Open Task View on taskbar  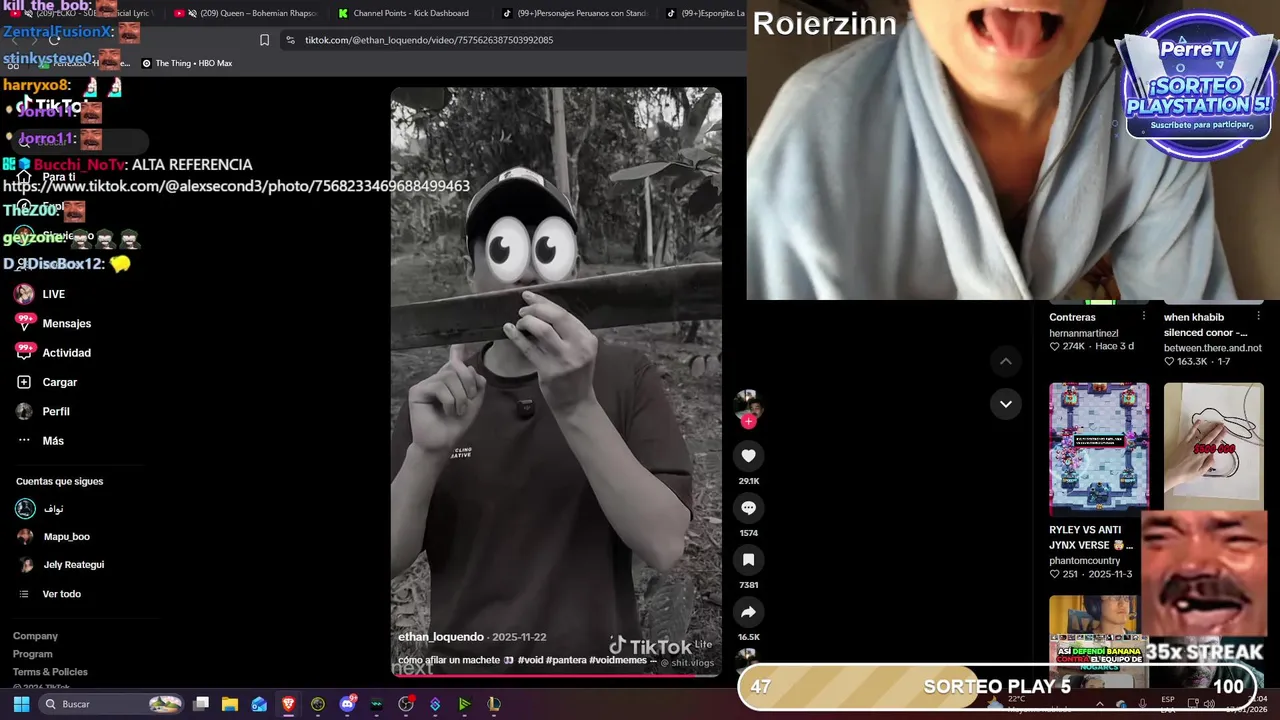pos(201,704)
